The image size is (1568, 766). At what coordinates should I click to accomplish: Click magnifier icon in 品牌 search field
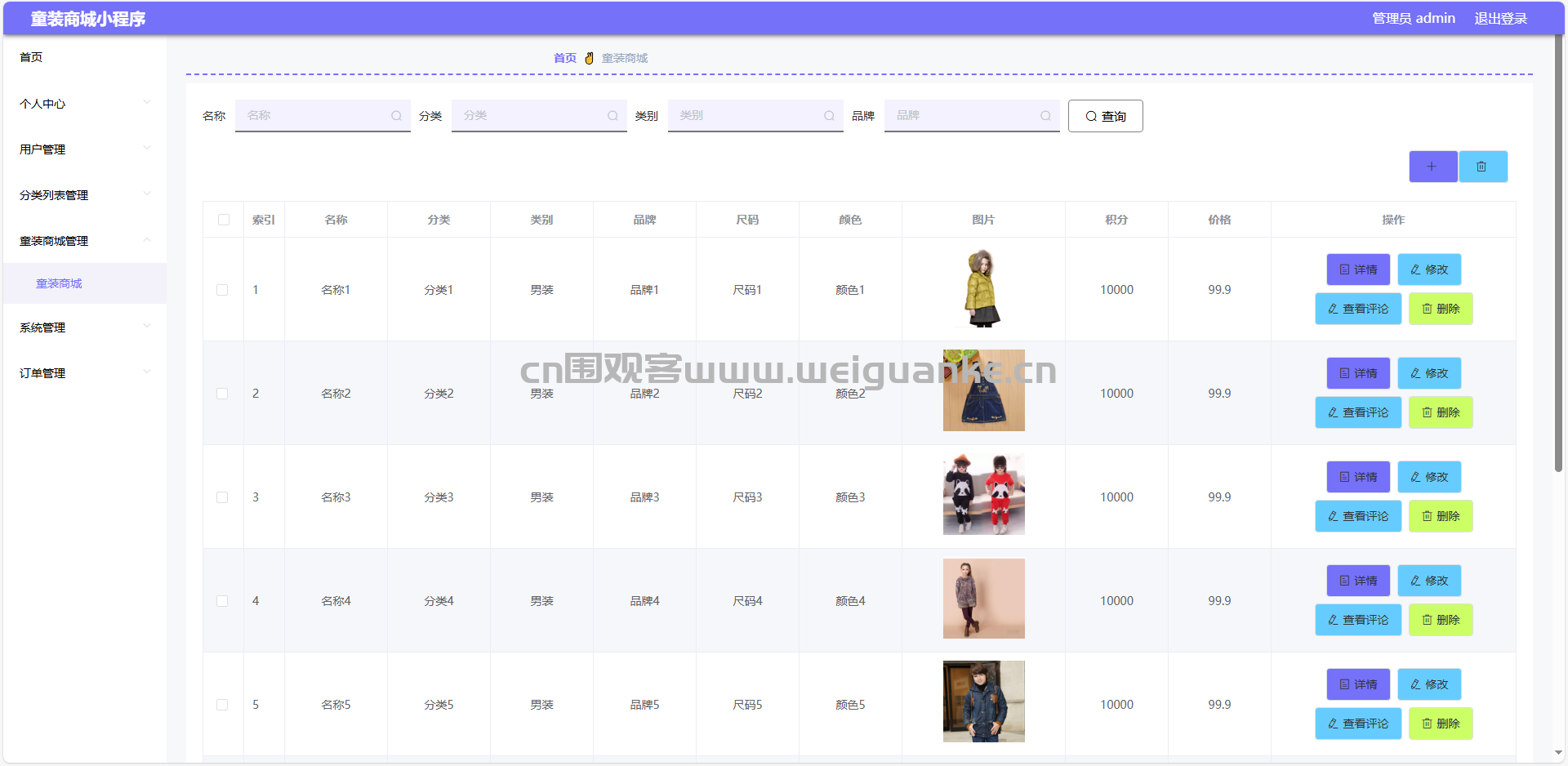coord(1045,116)
